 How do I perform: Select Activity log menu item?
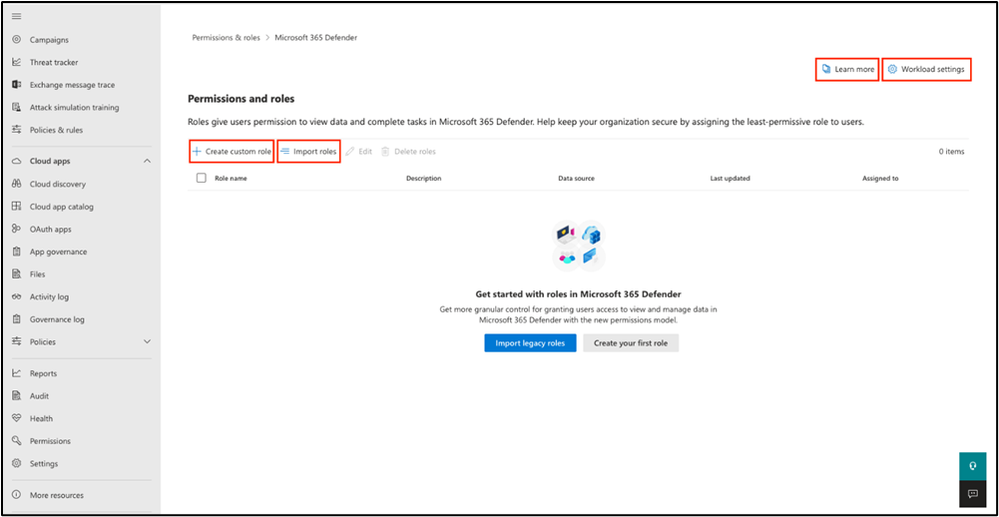pyautogui.click(x=49, y=297)
